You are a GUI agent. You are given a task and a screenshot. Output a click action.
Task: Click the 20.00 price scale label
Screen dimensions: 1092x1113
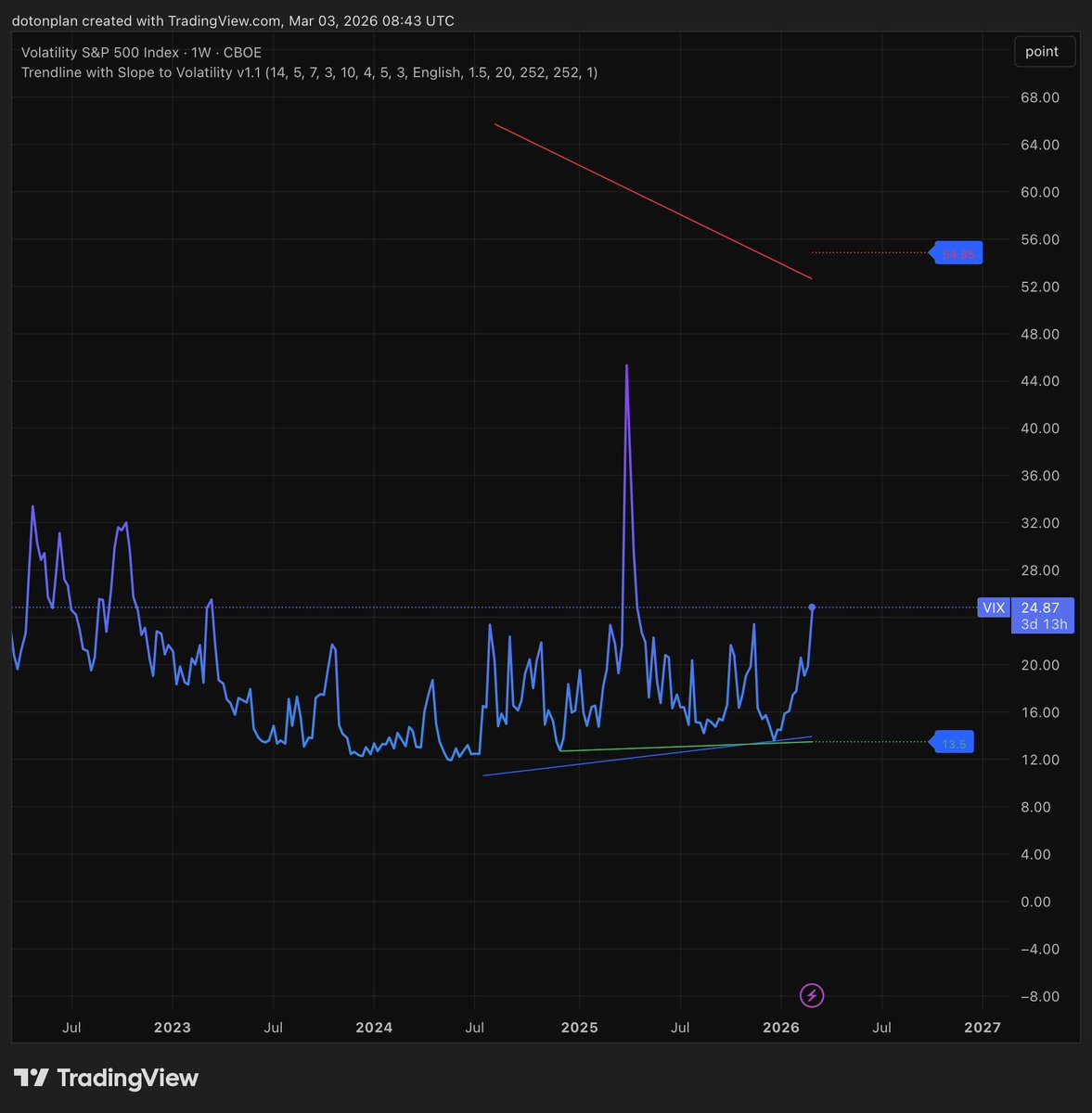pyautogui.click(x=1039, y=665)
